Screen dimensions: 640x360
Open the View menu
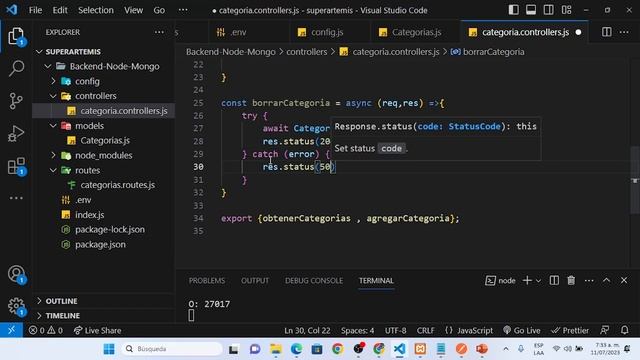pos(133,10)
